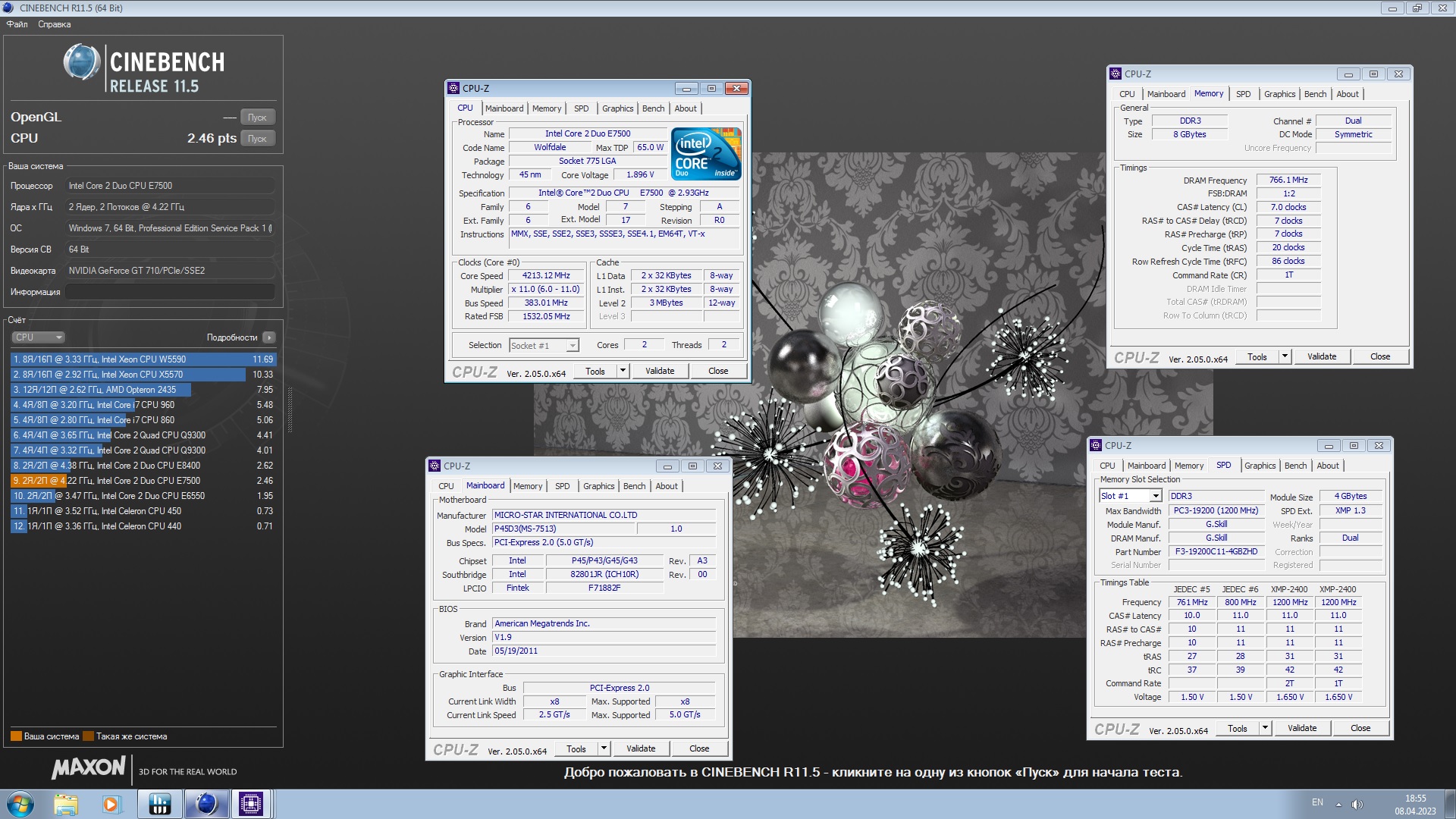
Task: Open Tools dropdown arrow in Memory window
Action: (x=1285, y=356)
